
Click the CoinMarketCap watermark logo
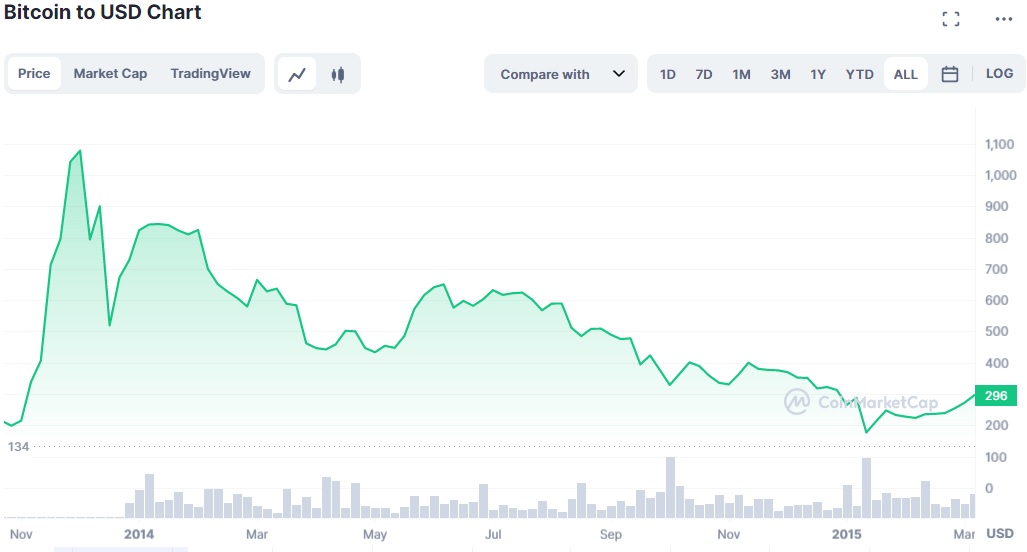click(x=861, y=401)
